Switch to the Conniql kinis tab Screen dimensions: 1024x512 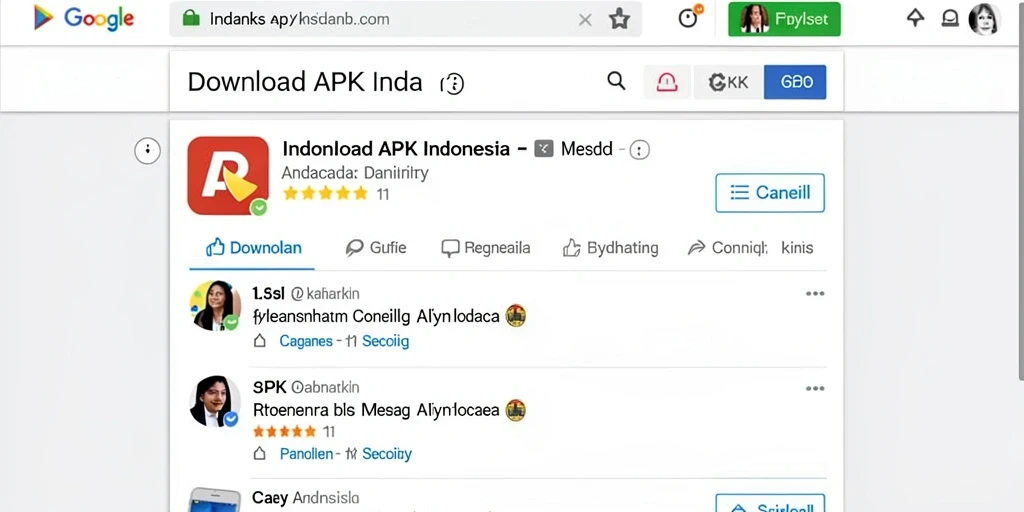coord(750,248)
